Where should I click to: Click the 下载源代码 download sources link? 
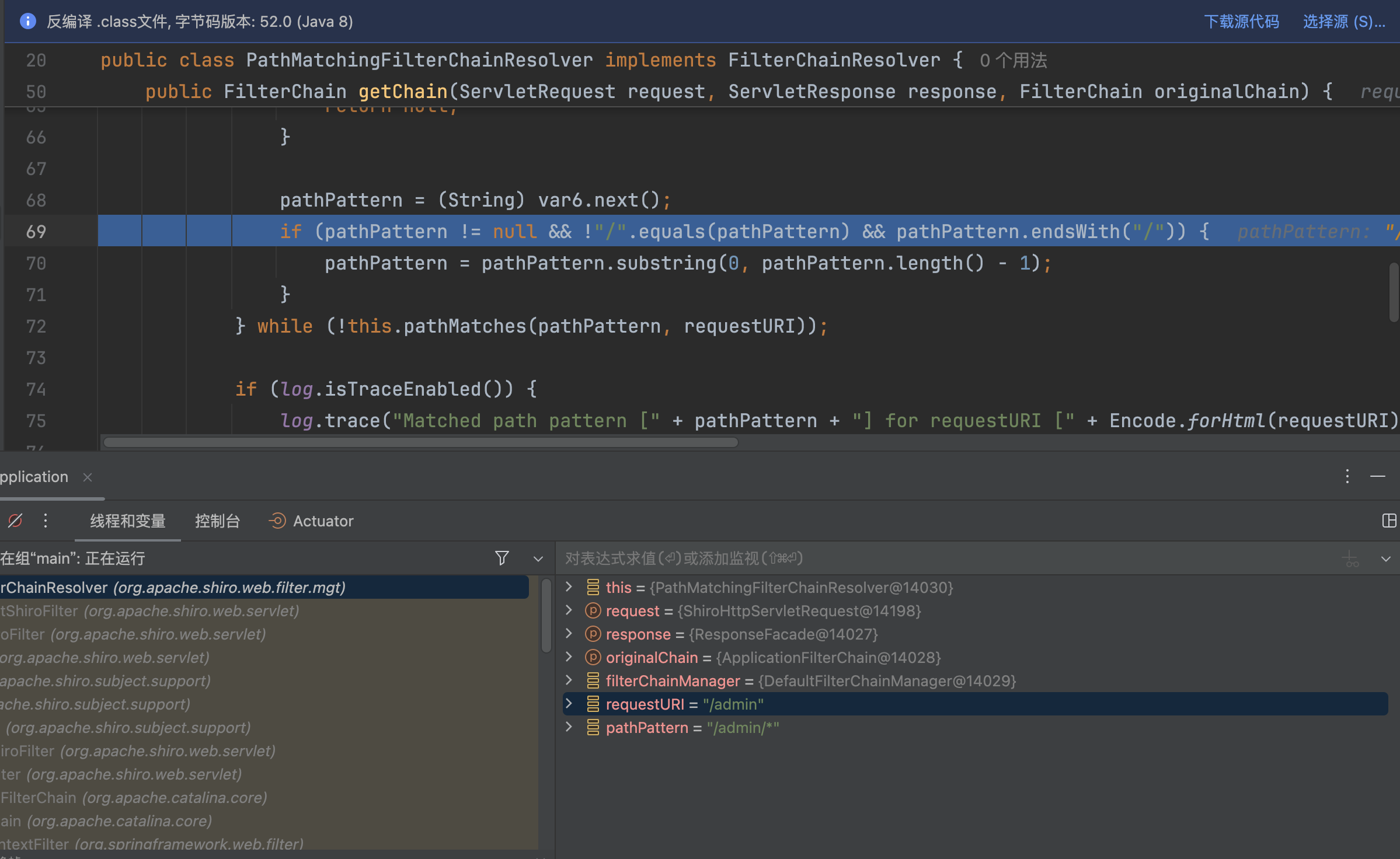1241,22
